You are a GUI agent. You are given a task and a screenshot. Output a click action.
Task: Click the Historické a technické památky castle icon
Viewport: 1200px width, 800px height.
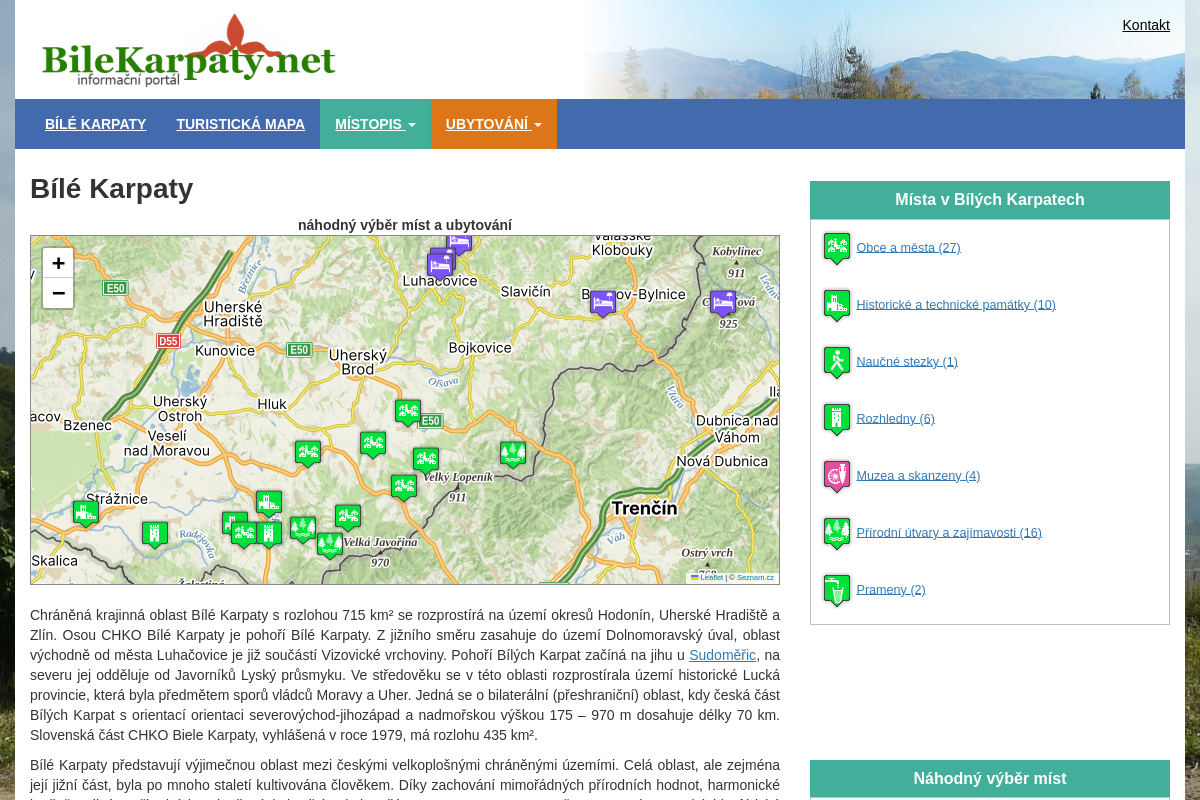pyautogui.click(x=836, y=304)
